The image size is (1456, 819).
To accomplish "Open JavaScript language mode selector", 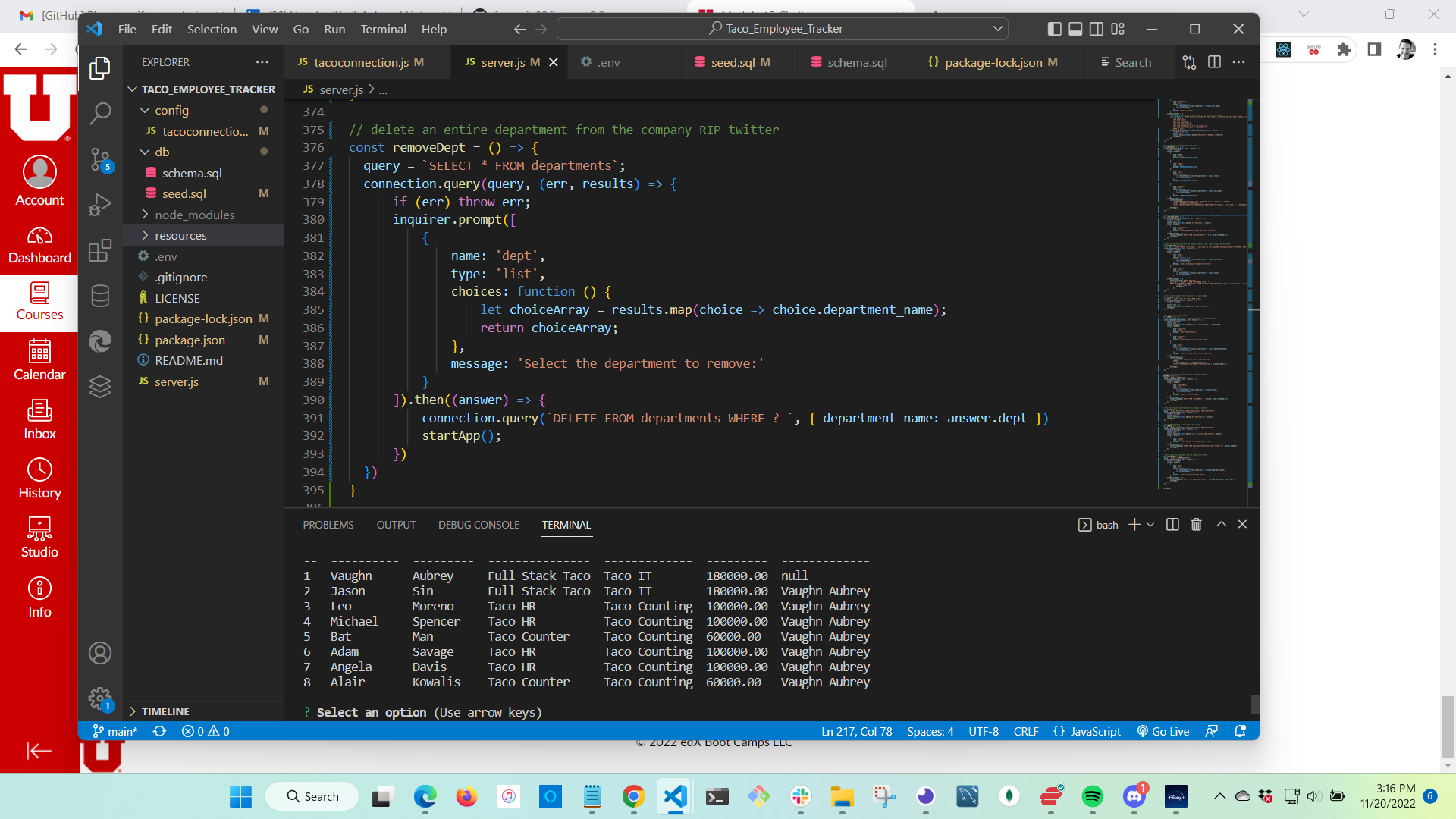I will pos(1087,731).
